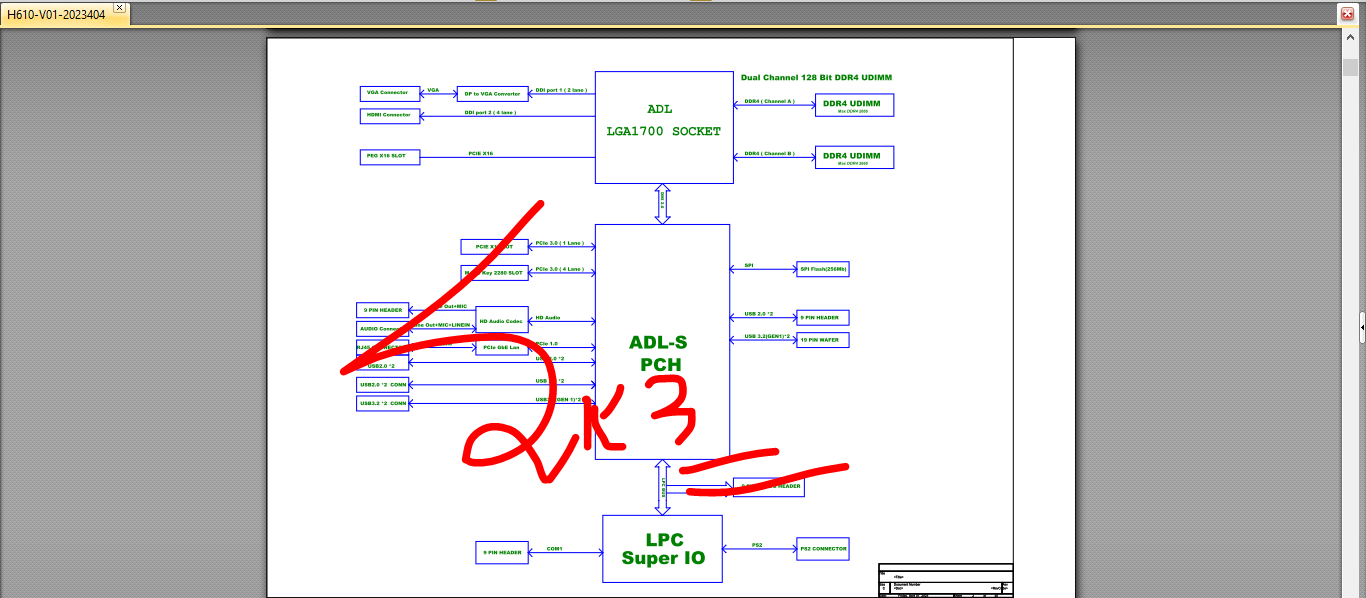Click the PEG X16 SLOT box
Image resolution: width=1366 pixels, height=598 pixels.
(389, 157)
